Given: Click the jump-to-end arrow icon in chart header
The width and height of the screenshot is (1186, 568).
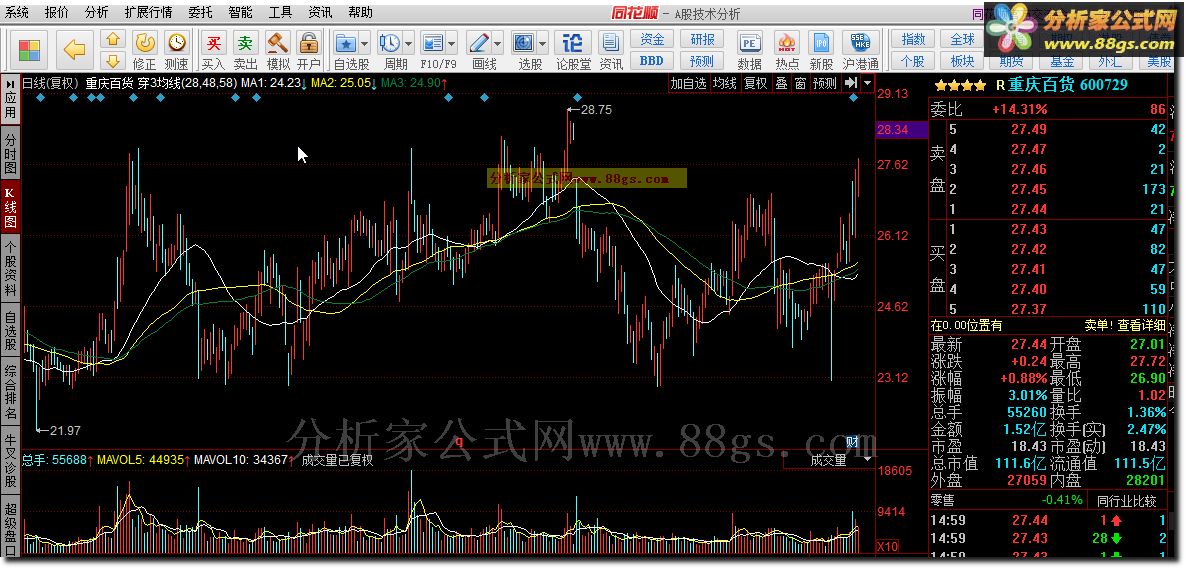Looking at the screenshot, I should point(851,82).
